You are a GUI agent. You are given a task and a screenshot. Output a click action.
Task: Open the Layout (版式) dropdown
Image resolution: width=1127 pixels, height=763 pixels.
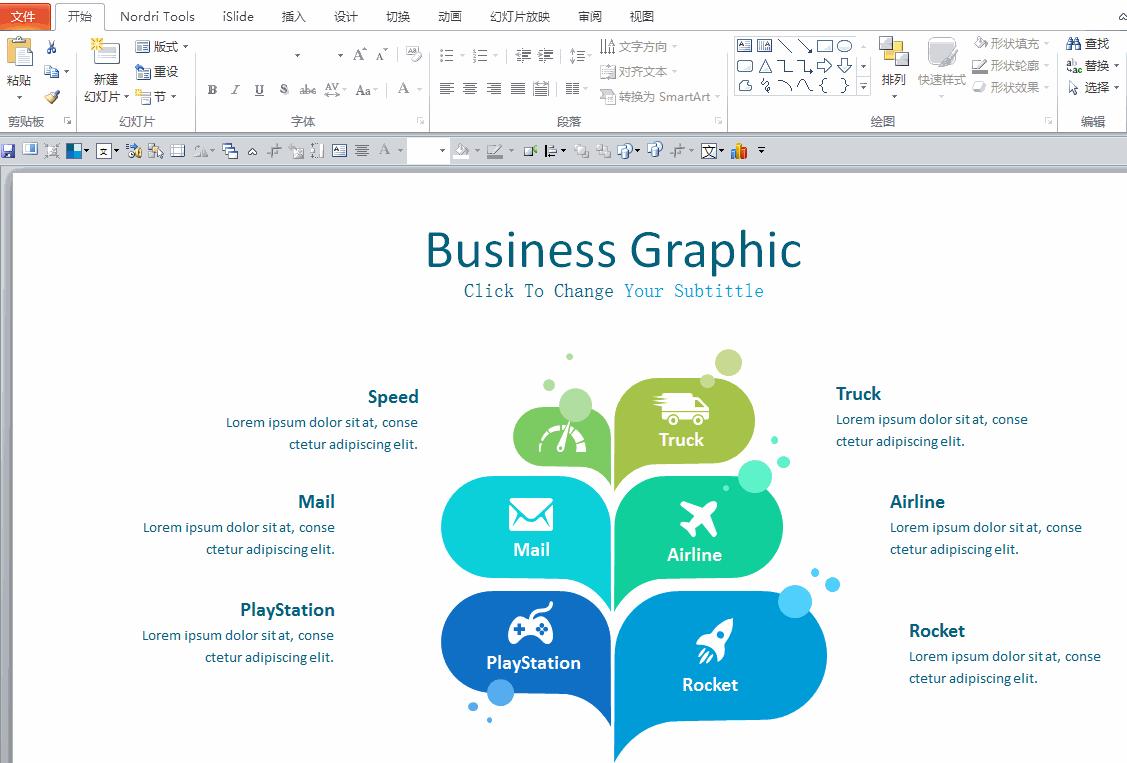162,47
